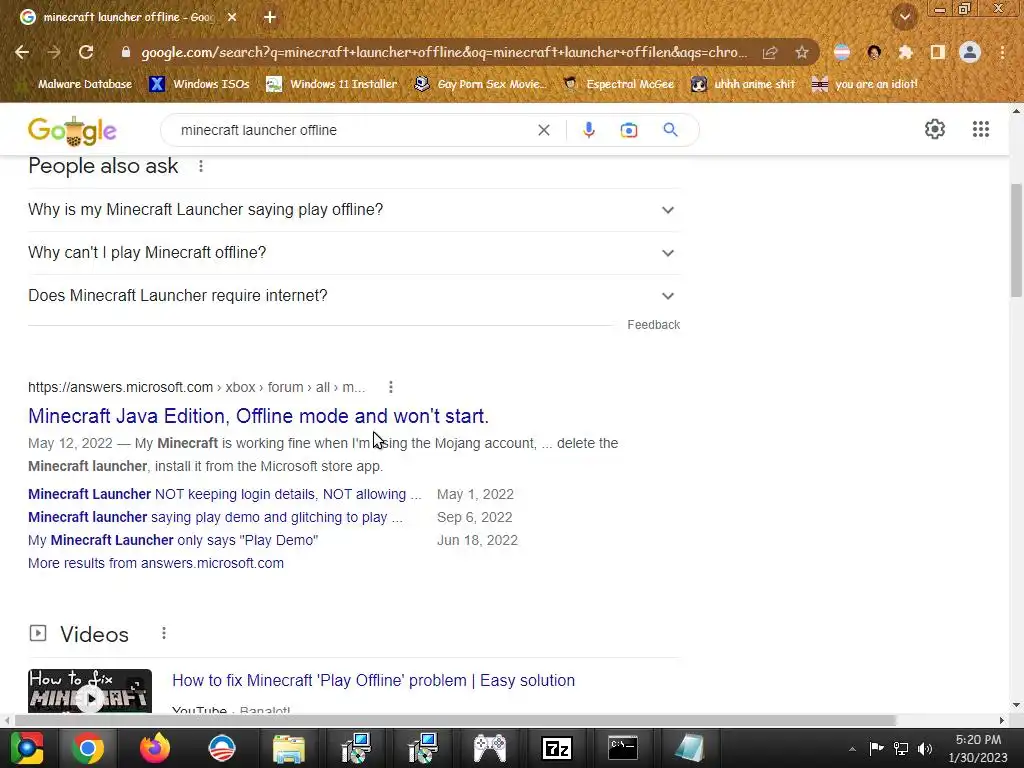Search by image with the camera icon
Image resolution: width=1024 pixels, height=768 pixels.
click(629, 130)
